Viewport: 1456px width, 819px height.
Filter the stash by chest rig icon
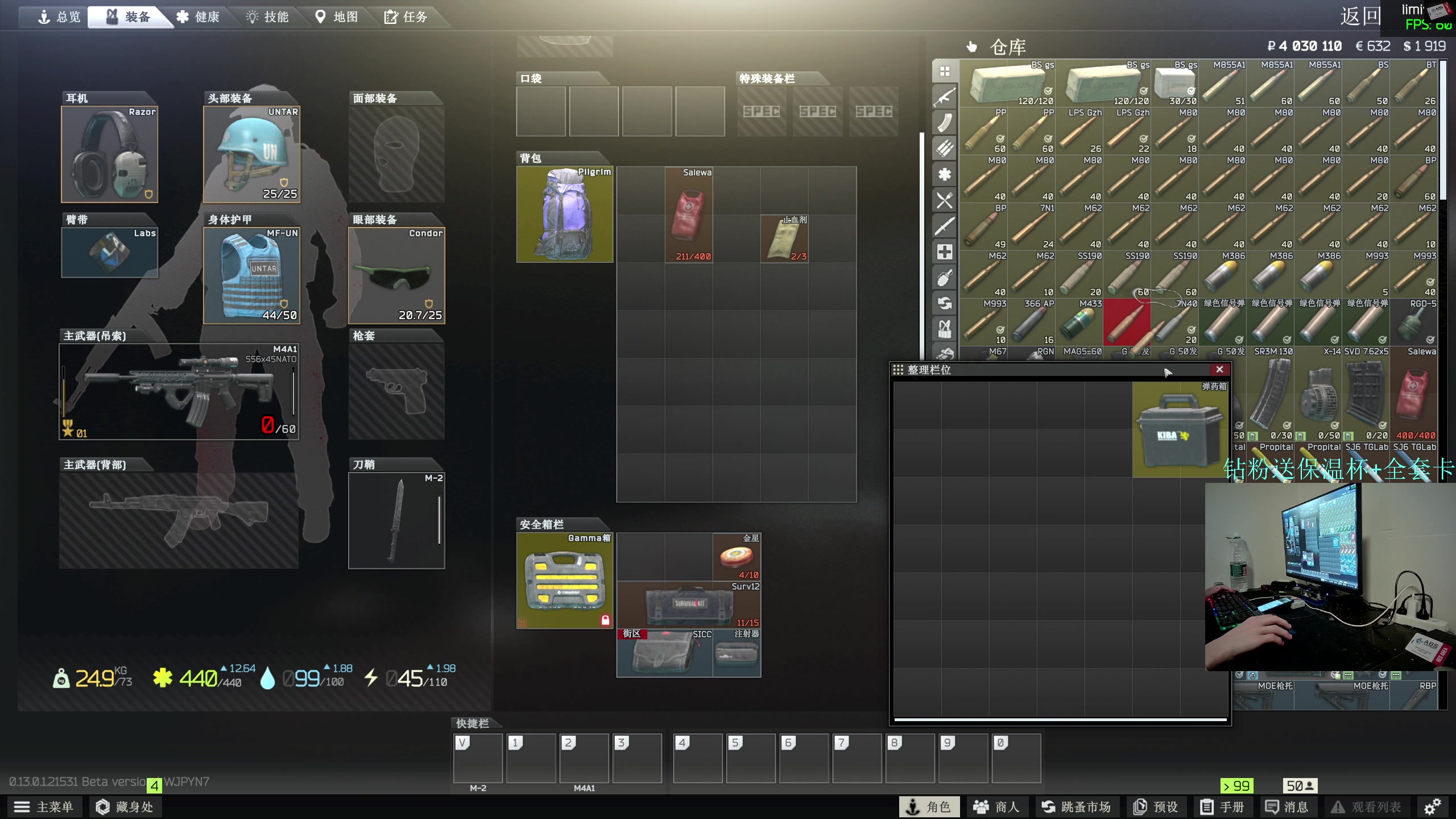(945, 329)
